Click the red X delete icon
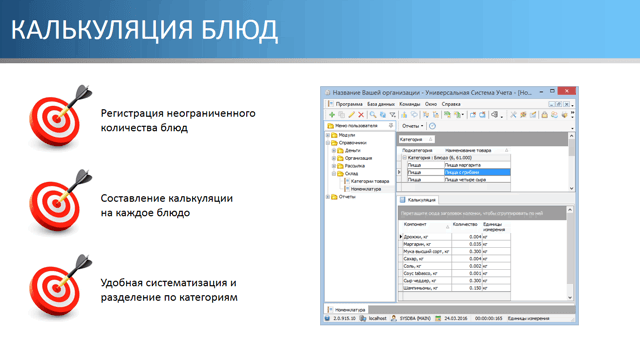This screenshot has width=640, height=360. pos(361,115)
